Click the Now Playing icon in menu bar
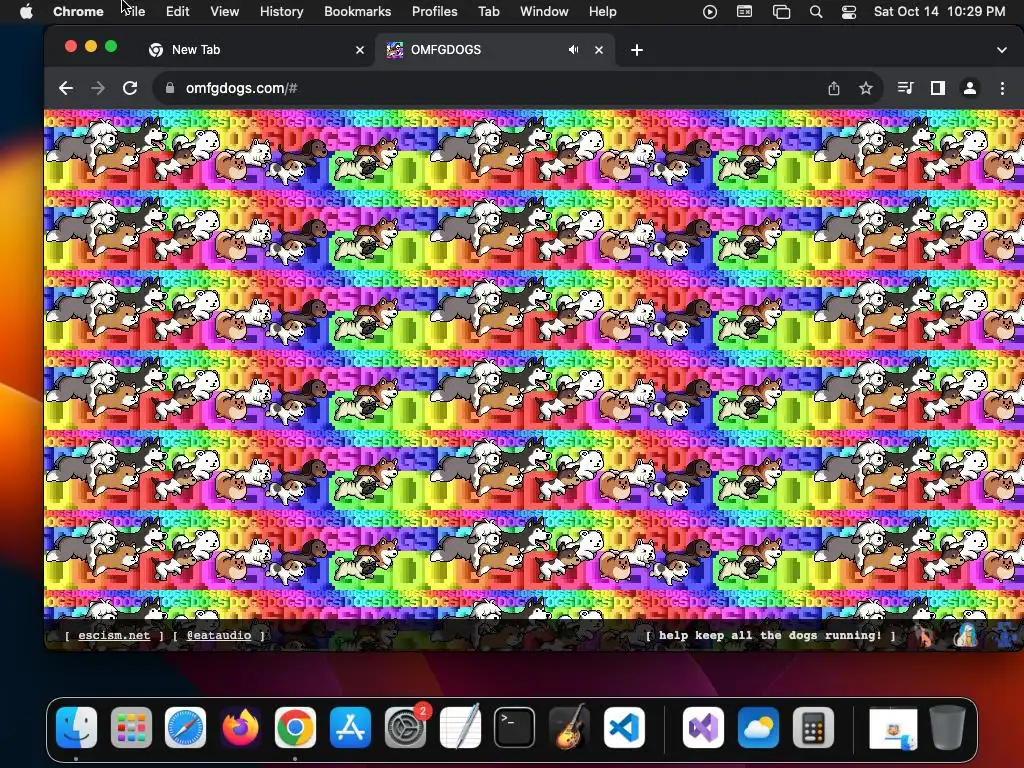 (x=710, y=11)
